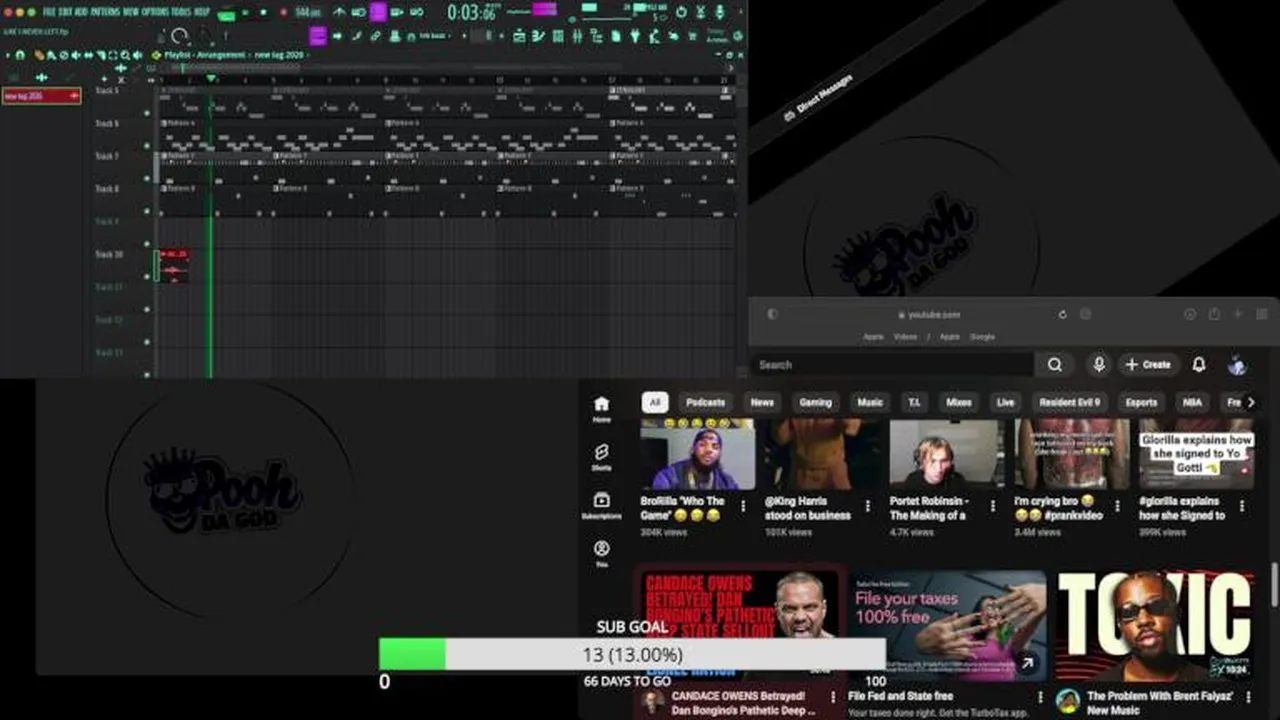The width and height of the screenshot is (1280, 720).
Task: Click the Playlist Arrangement breadcrumb title
Action: point(205,55)
